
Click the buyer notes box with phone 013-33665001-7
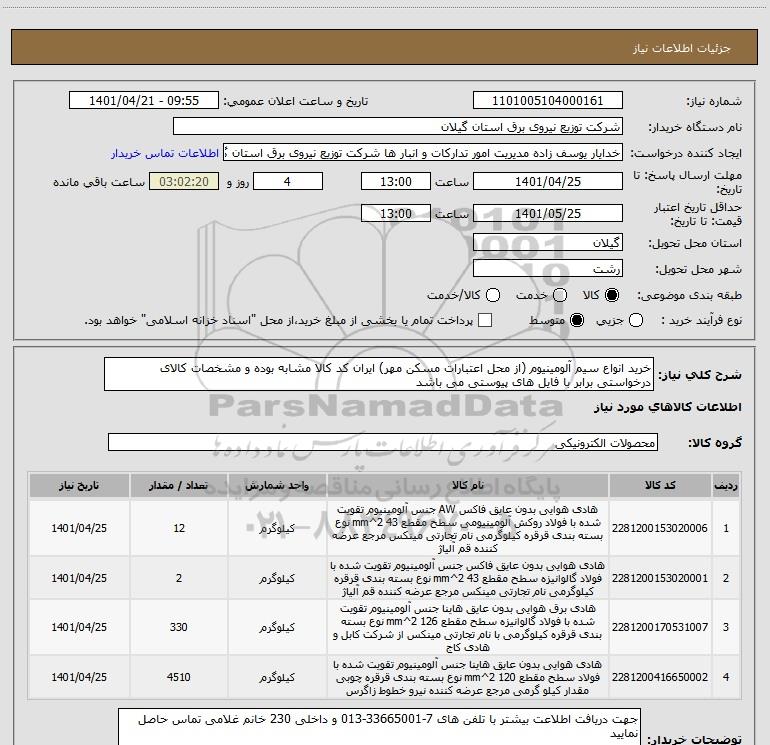pos(379,727)
